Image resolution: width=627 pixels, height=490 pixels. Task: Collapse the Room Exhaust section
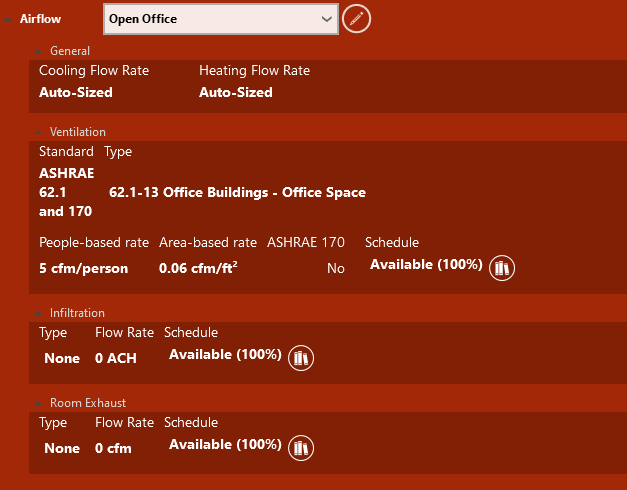(x=38, y=403)
